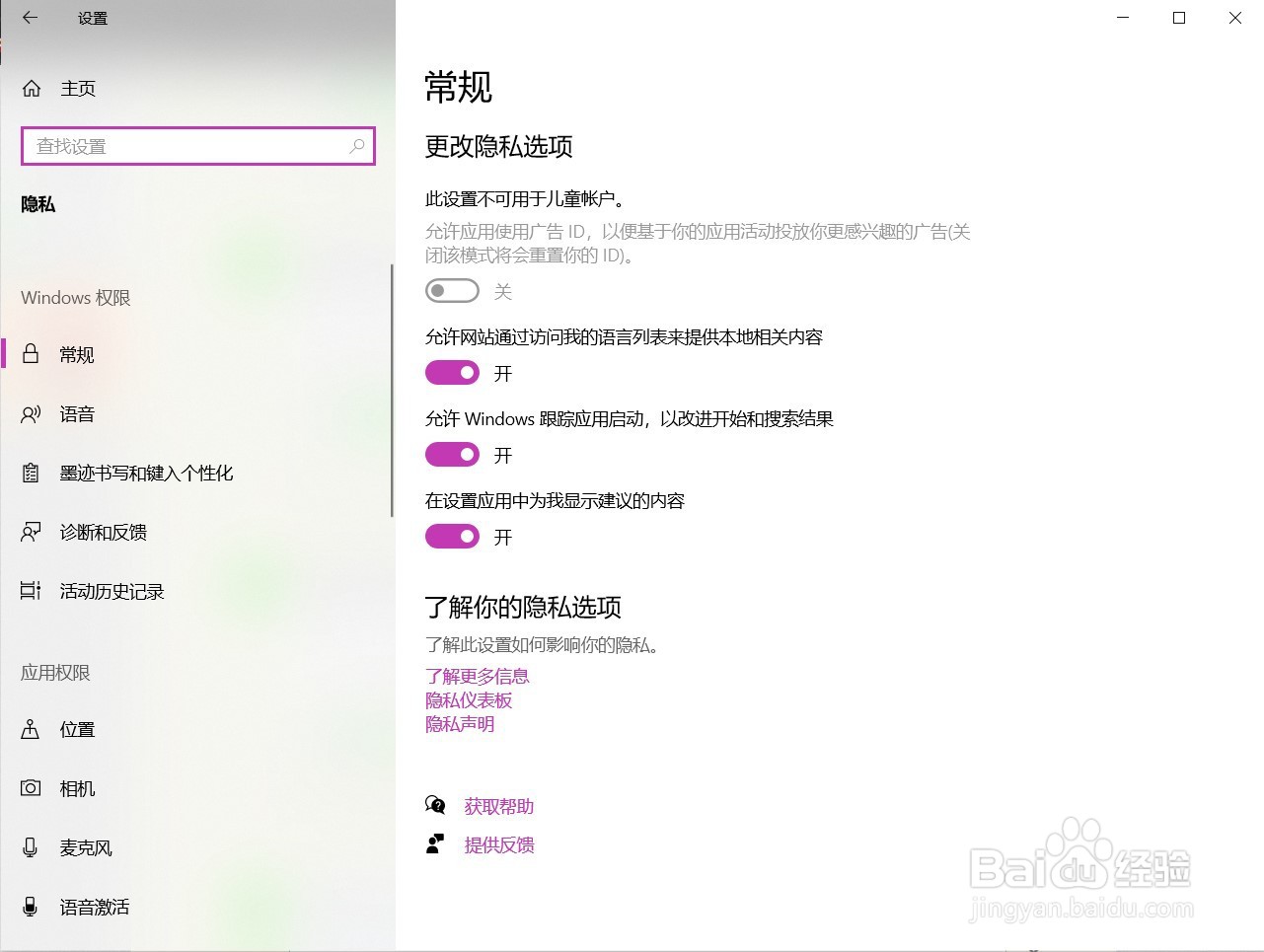Click the microphone icon for 麦克风

click(x=31, y=847)
